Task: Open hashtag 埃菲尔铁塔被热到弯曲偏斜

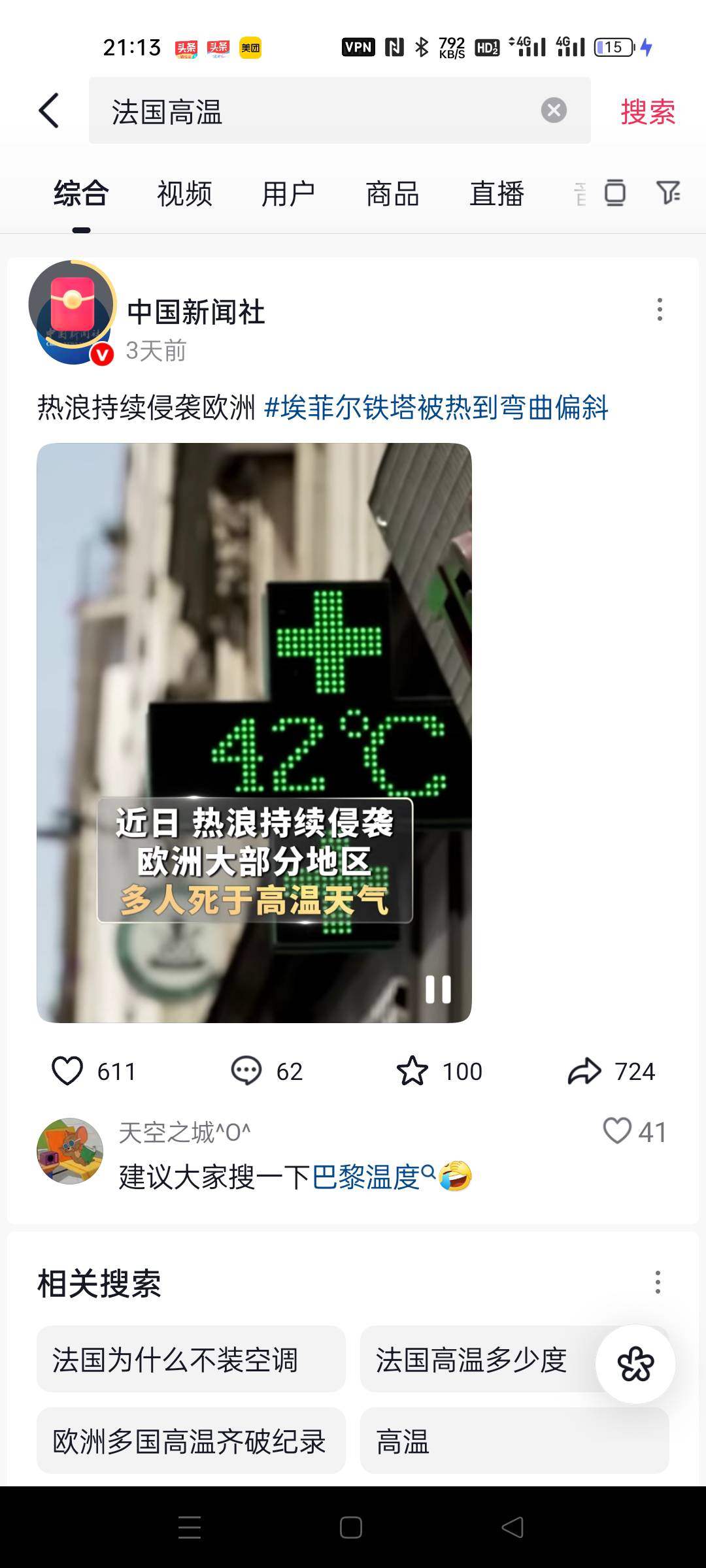Action: [x=436, y=408]
